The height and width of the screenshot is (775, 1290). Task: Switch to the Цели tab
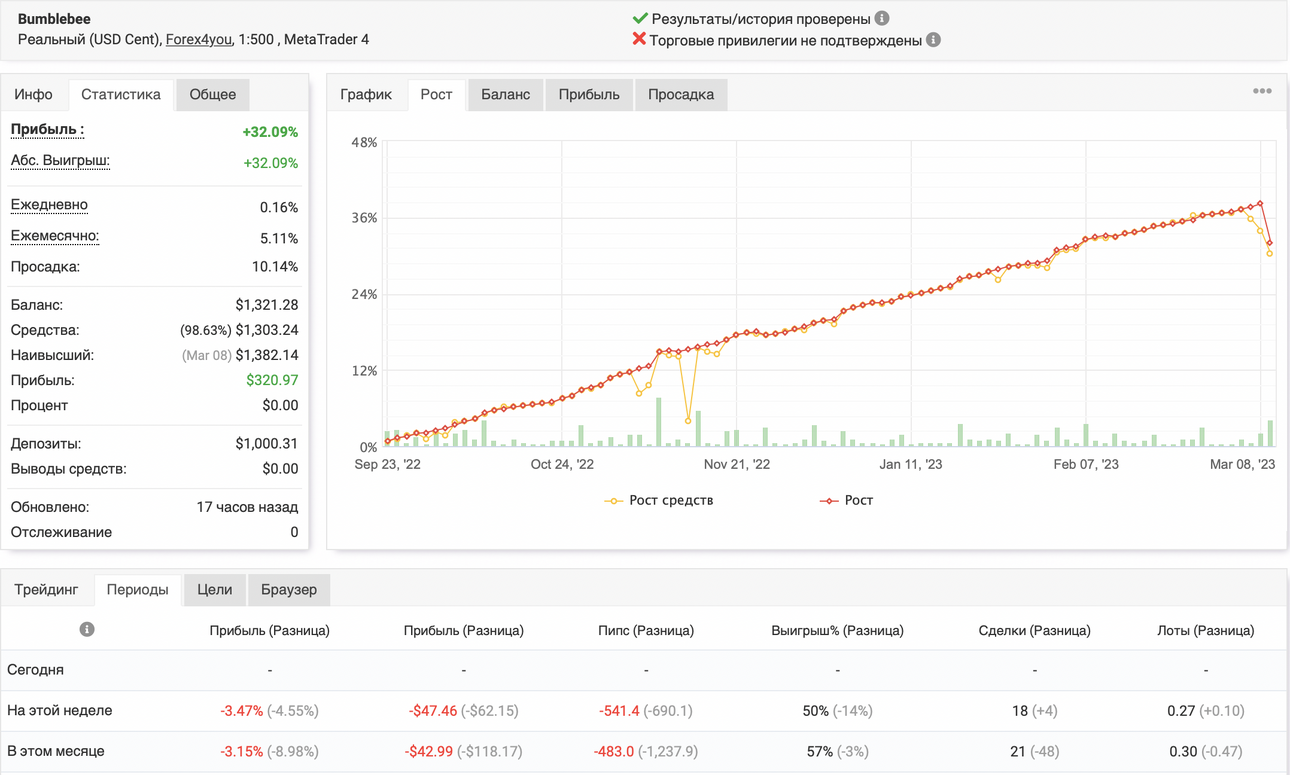click(215, 589)
